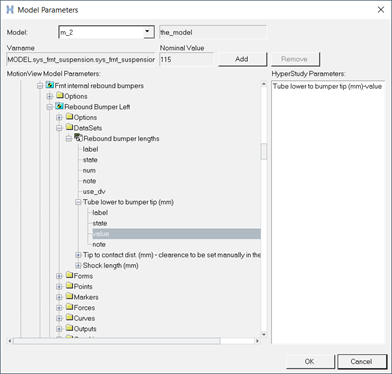The height and width of the screenshot is (374, 392).
Task: Click the tree scroll down arrow
Action: pos(264,334)
